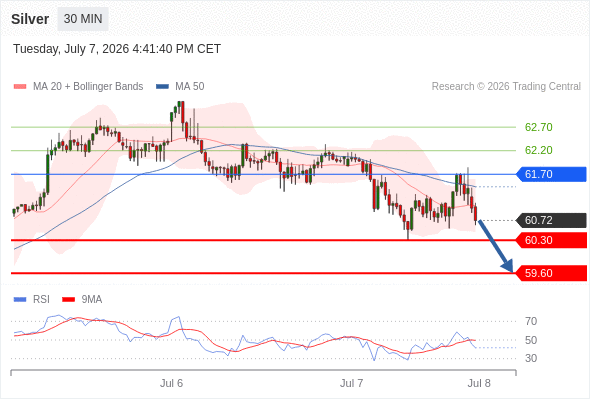Click the blue 61.70 pivot price tag
This screenshot has width=590, height=400.
(551, 174)
